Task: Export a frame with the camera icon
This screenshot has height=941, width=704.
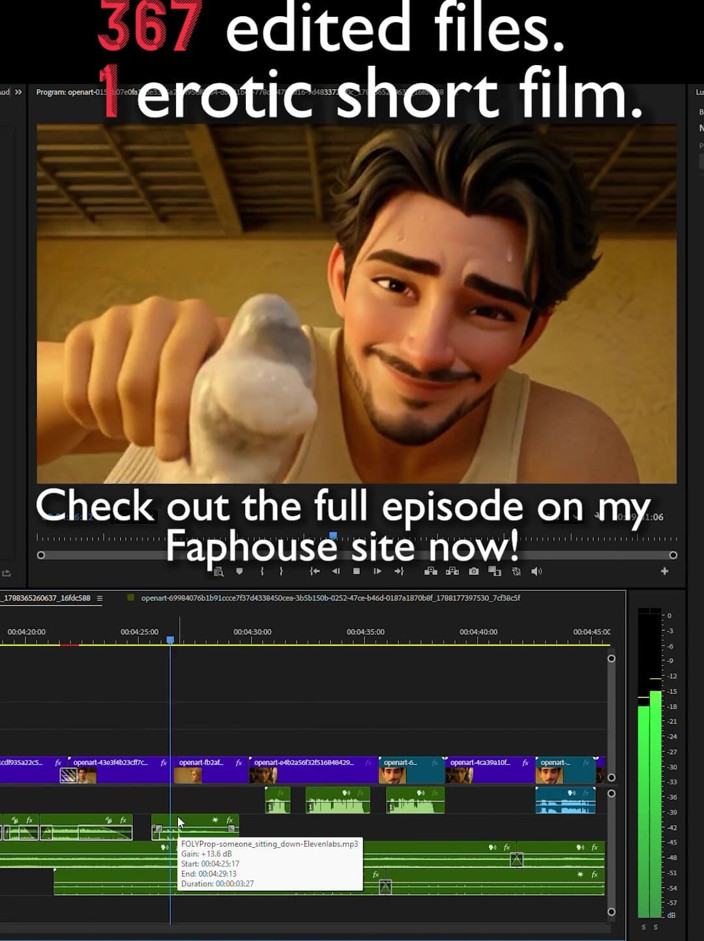Action: click(x=474, y=571)
